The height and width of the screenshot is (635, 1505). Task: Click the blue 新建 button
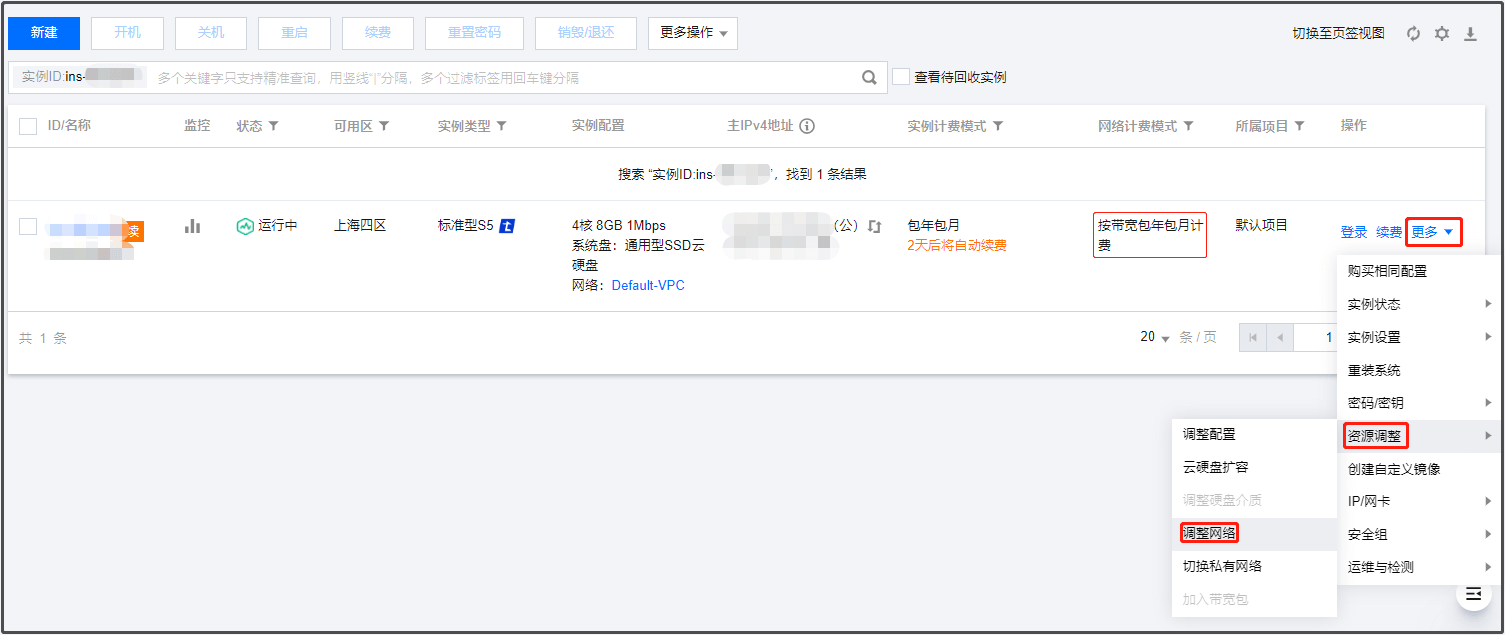44,33
